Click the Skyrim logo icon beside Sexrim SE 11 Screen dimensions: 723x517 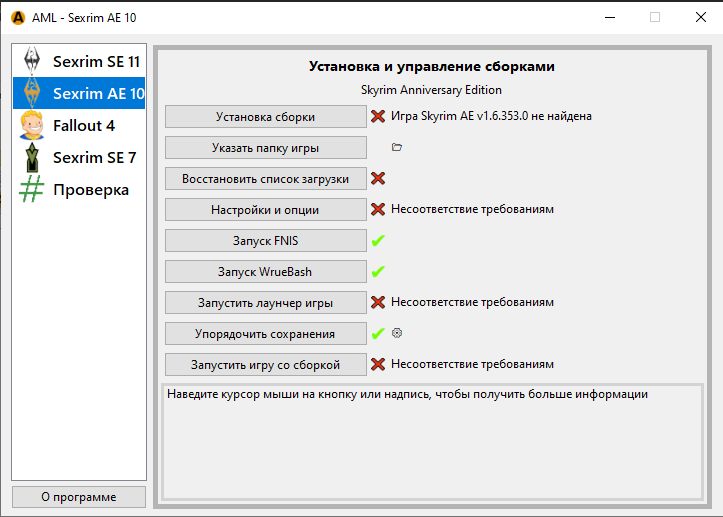(x=32, y=61)
